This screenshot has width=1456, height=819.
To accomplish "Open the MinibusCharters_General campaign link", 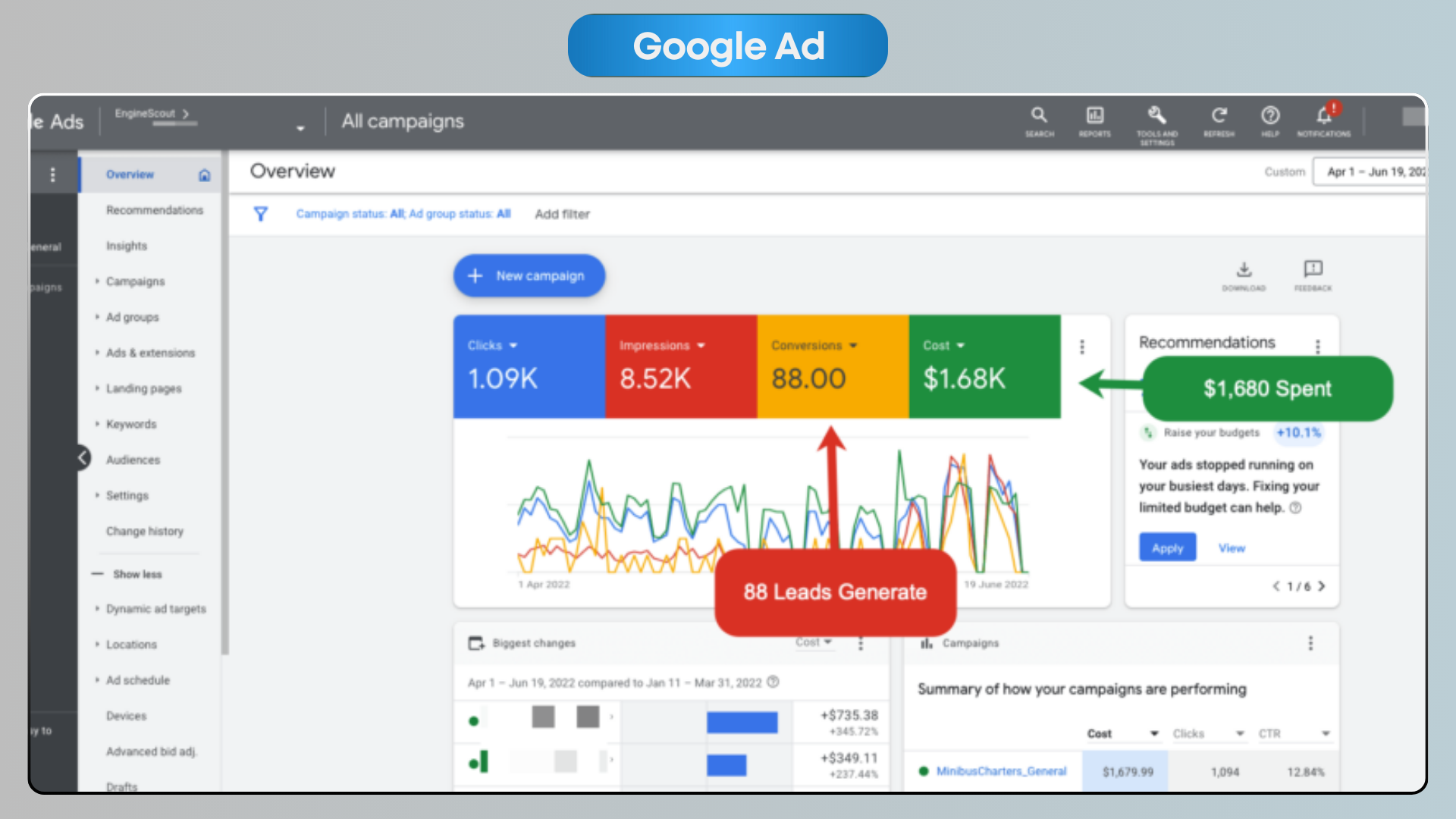I will pyautogui.click(x=1001, y=771).
